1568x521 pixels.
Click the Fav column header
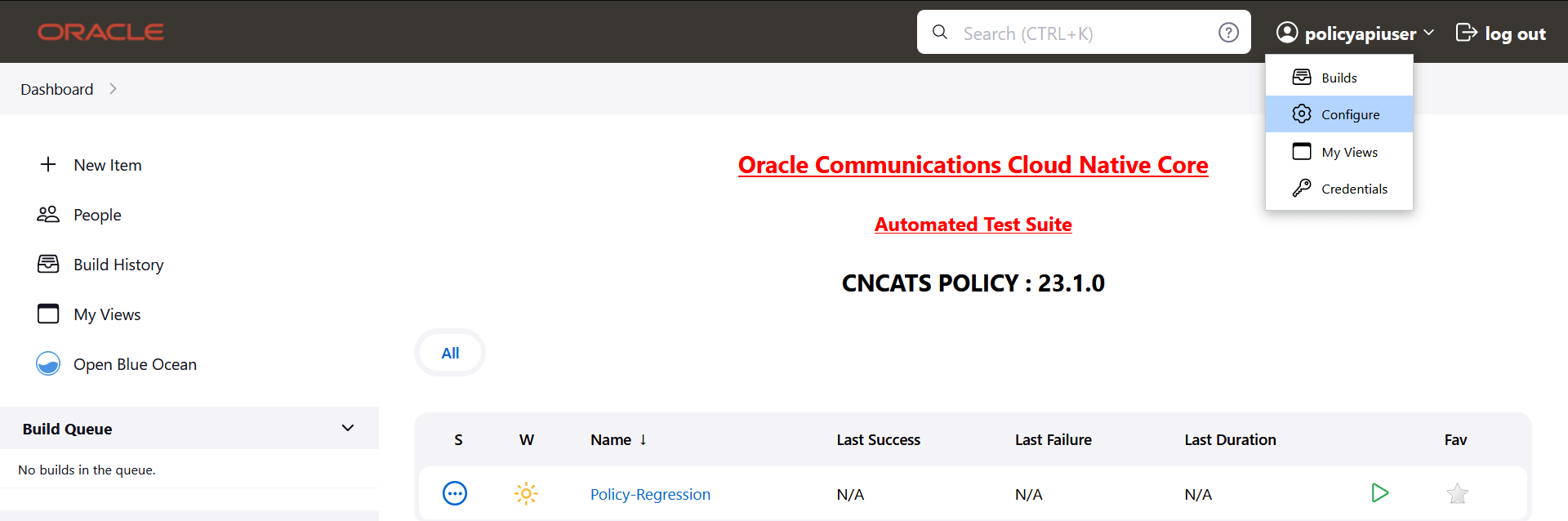click(x=1455, y=439)
